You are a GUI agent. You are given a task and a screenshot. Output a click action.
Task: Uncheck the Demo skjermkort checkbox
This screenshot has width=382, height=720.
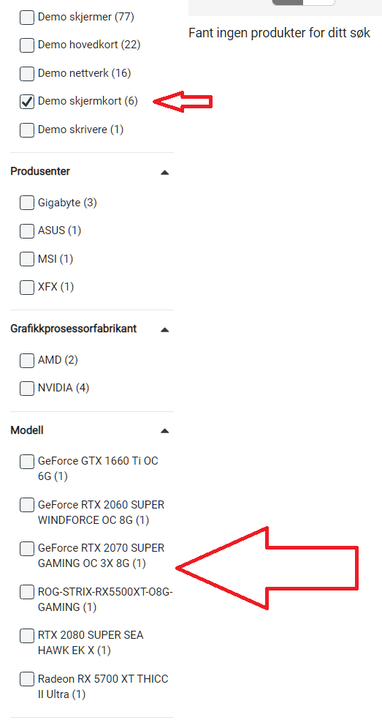[x=27, y=101]
